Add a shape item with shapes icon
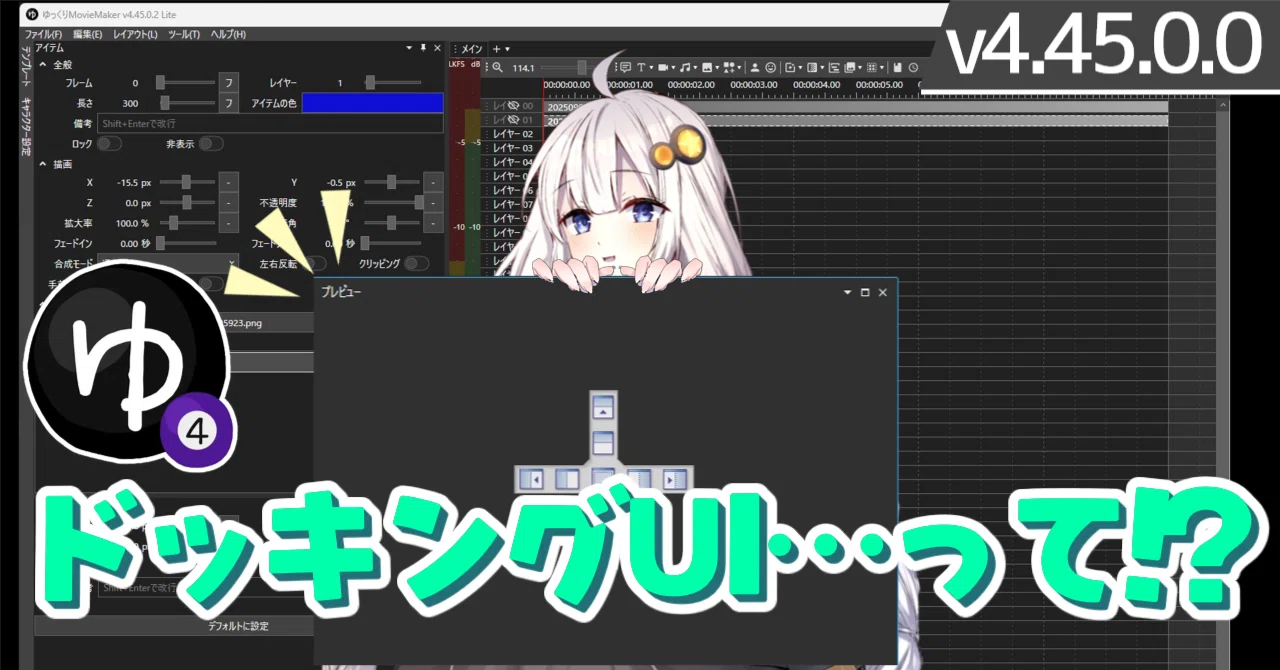Image resolution: width=1280 pixels, height=670 pixels. (x=728, y=67)
